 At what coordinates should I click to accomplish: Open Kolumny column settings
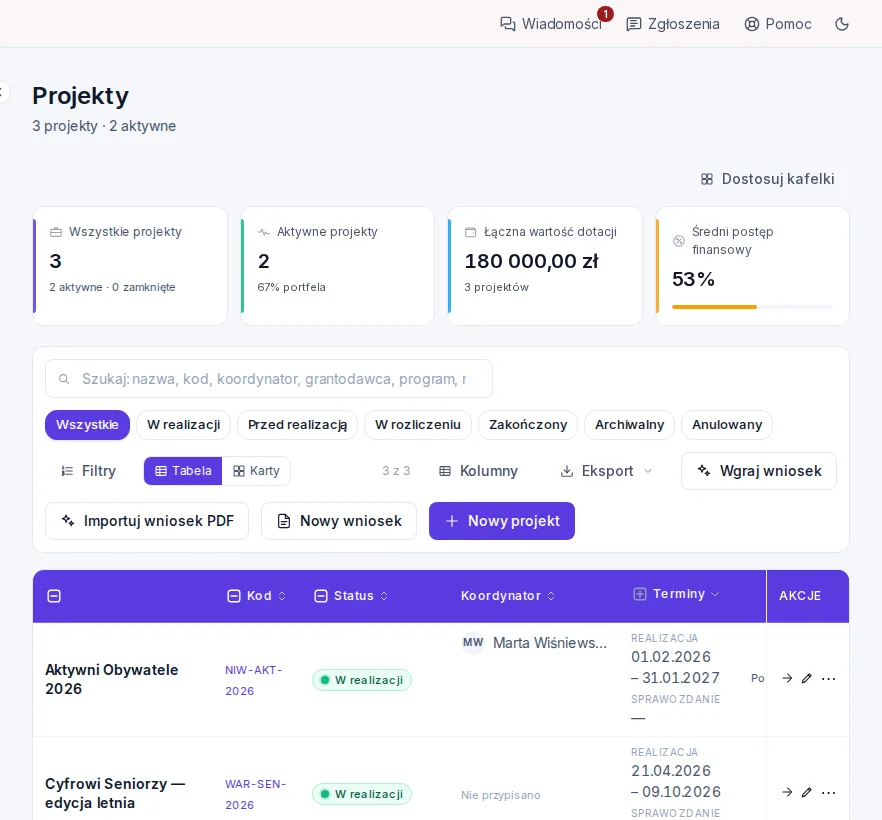(479, 471)
